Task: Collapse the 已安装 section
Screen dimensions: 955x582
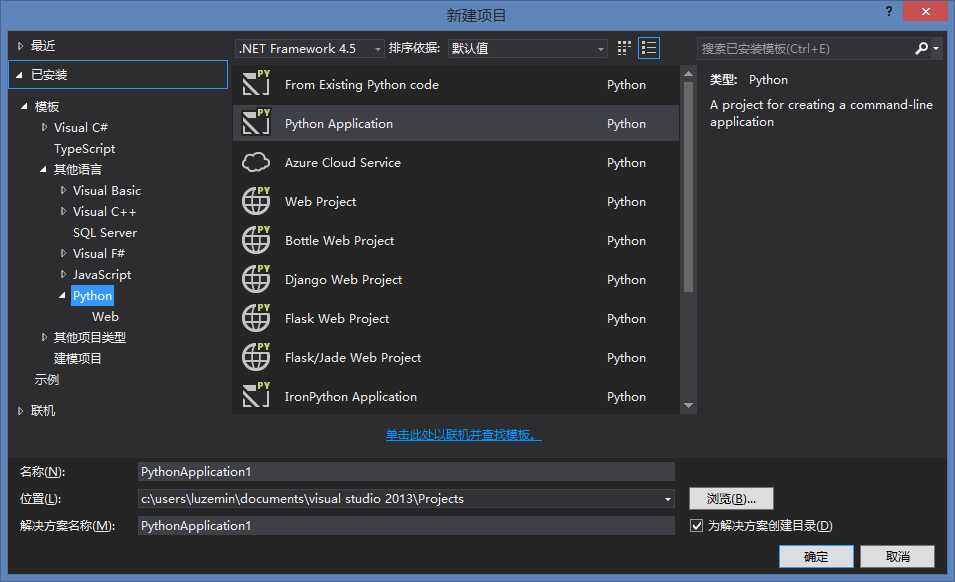Action: (x=19, y=75)
